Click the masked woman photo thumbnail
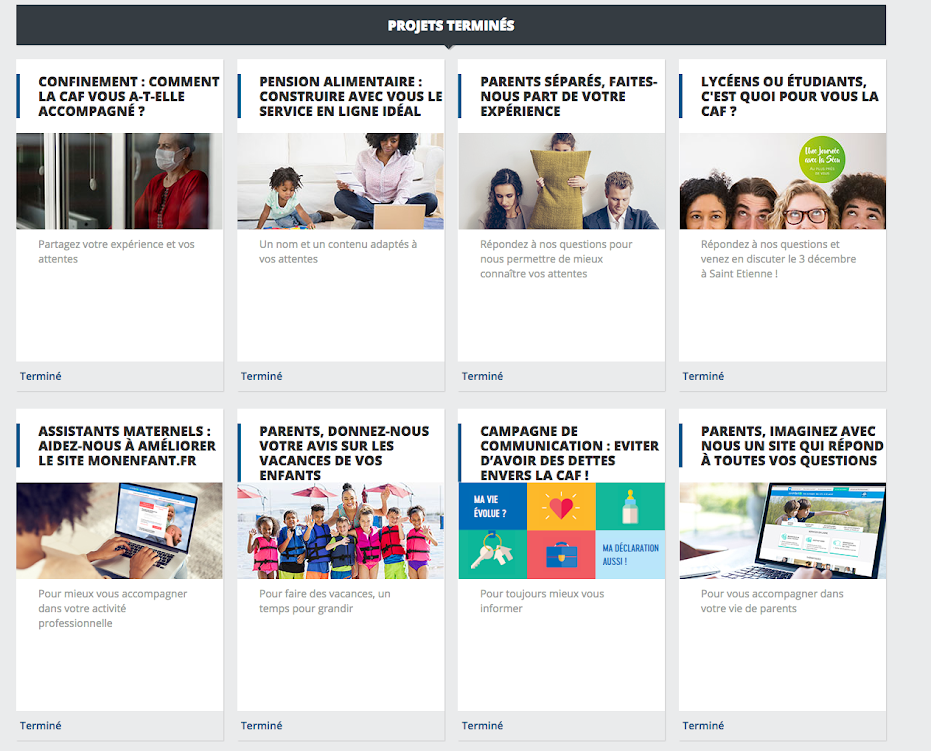 point(119,181)
